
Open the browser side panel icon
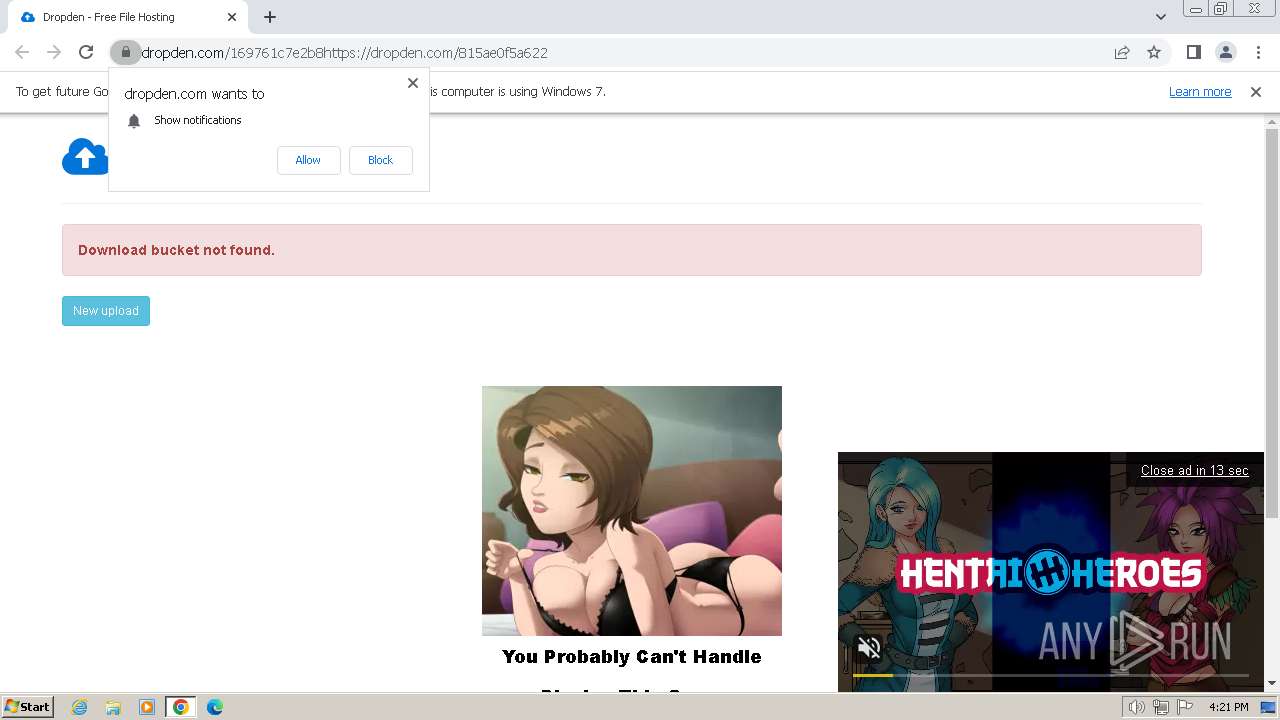1193,52
